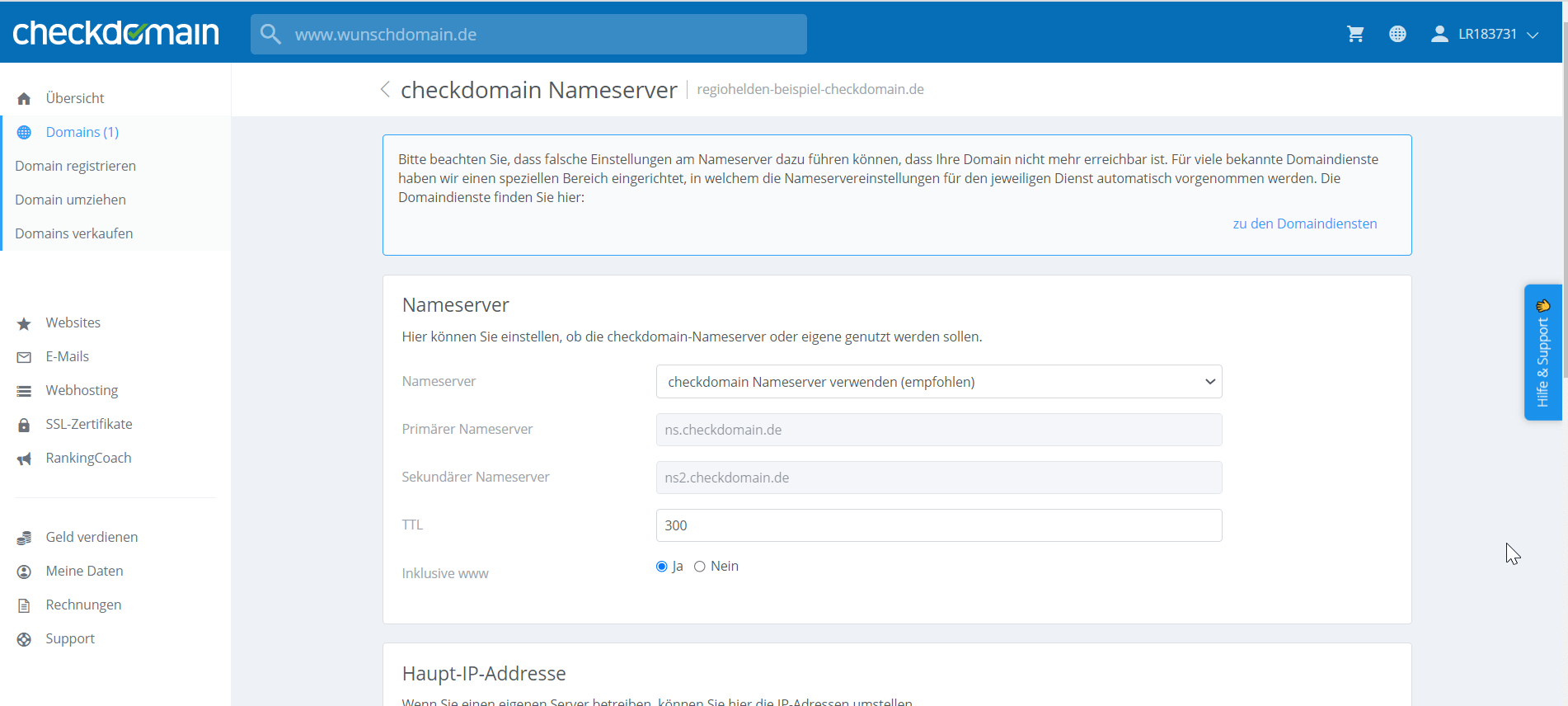Screen dimensions: 1568x706
Task: Click the 'Inklusive www' label
Action: click(445, 573)
